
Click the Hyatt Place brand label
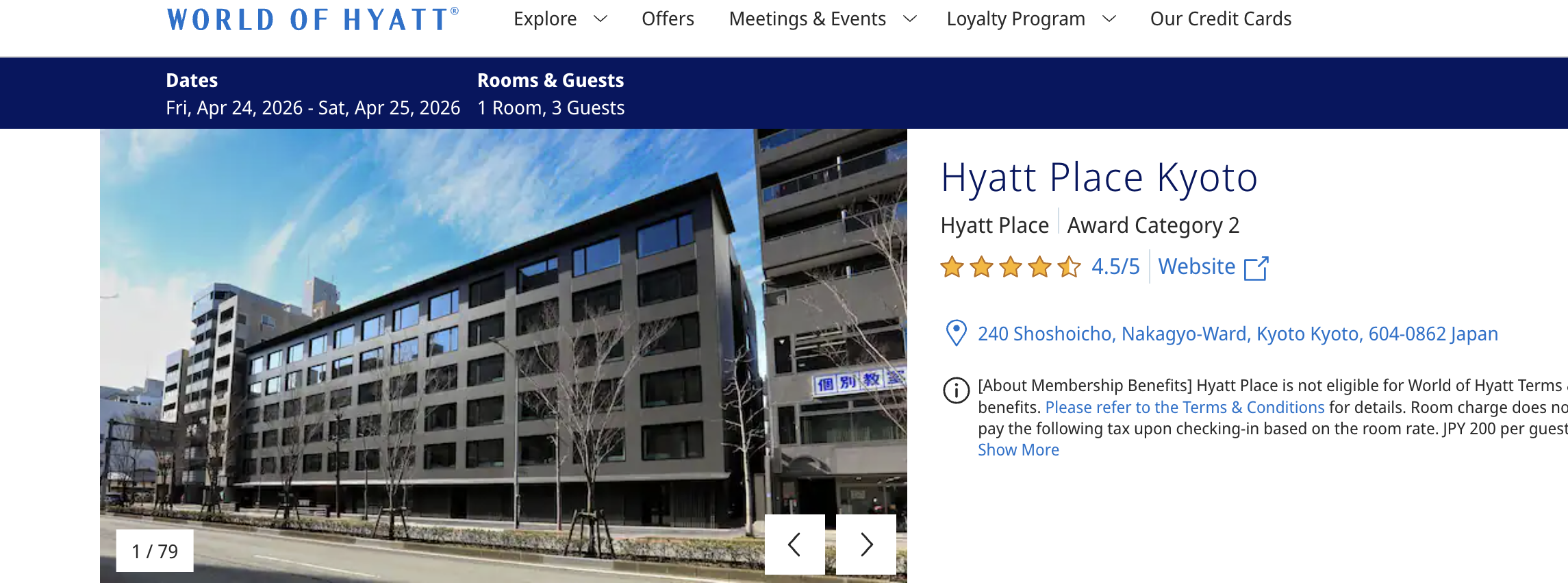pyautogui.click(x=994, y=225)
